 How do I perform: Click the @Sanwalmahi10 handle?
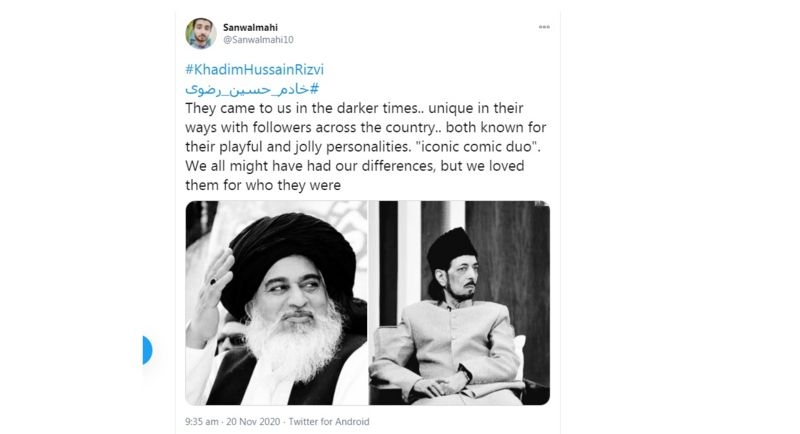[258, 40]
